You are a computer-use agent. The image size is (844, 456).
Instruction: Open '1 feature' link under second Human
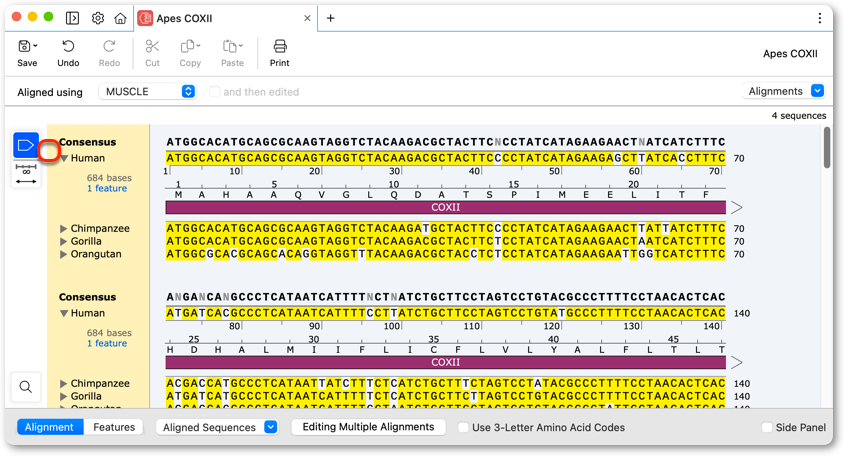[x=107, y=343]
